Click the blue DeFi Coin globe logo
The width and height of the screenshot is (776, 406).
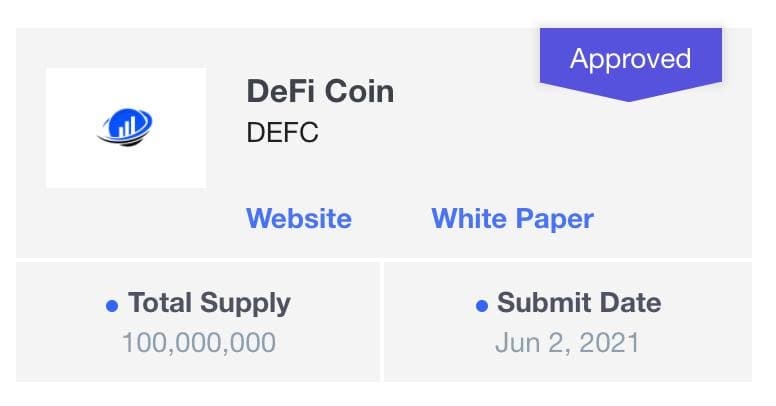(125, 127)
